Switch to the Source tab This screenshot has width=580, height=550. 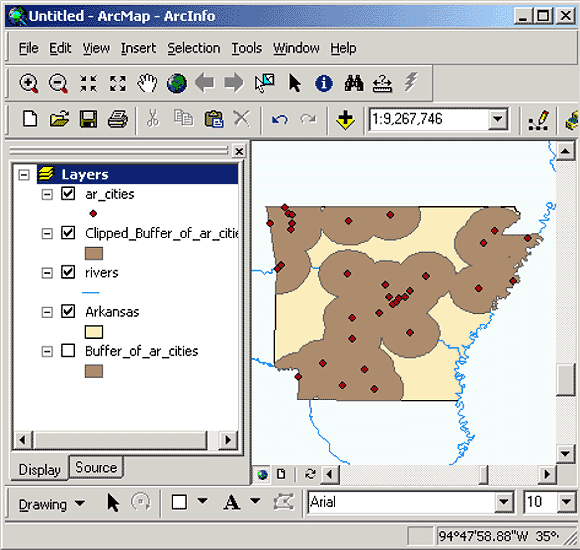(x=96, y=468)
